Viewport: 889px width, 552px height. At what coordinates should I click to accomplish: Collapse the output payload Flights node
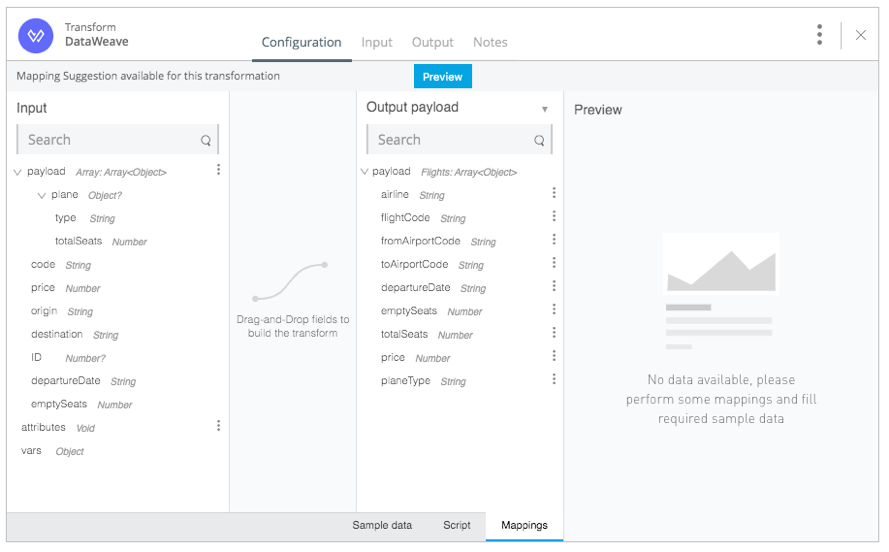[365, 171]
